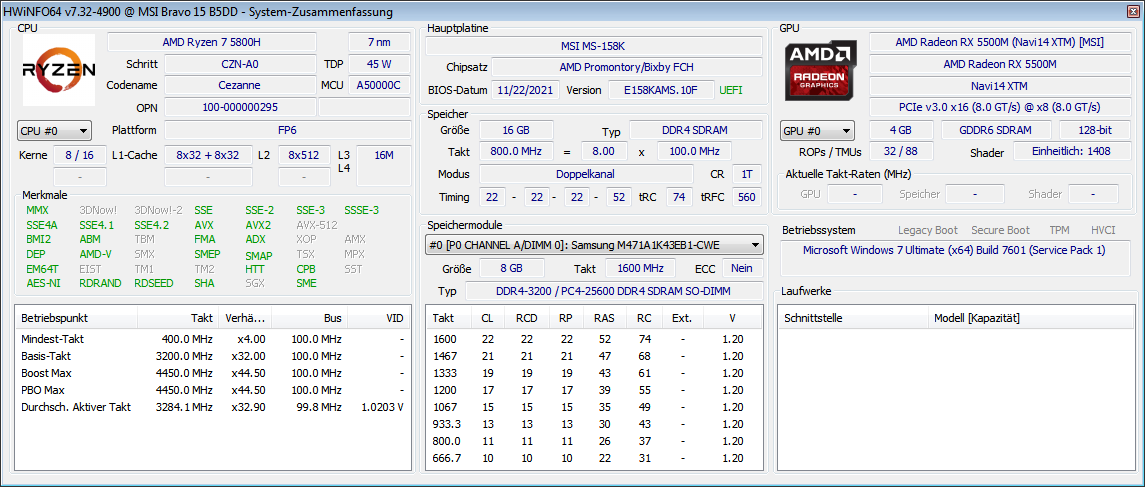The image size is (1145, 487).
Task: Click the Radeon RX 5500M (Navi14 XTM) [MSI] field
Action: click(x=999, y=42)
